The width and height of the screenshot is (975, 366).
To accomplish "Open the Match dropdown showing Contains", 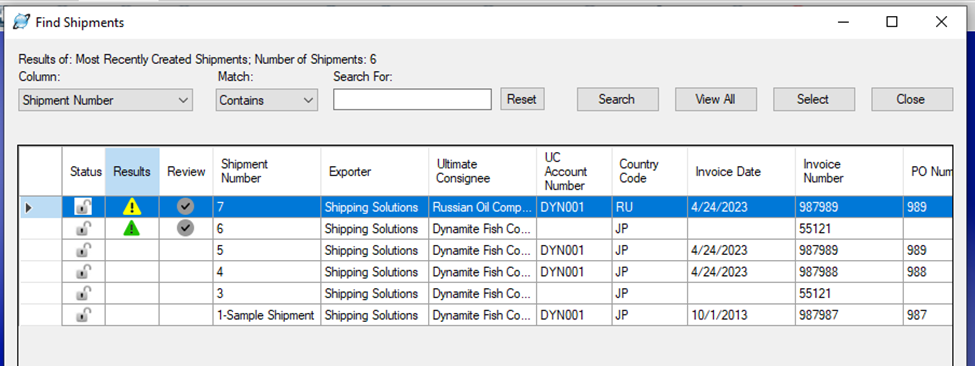I will click(267, 100).
